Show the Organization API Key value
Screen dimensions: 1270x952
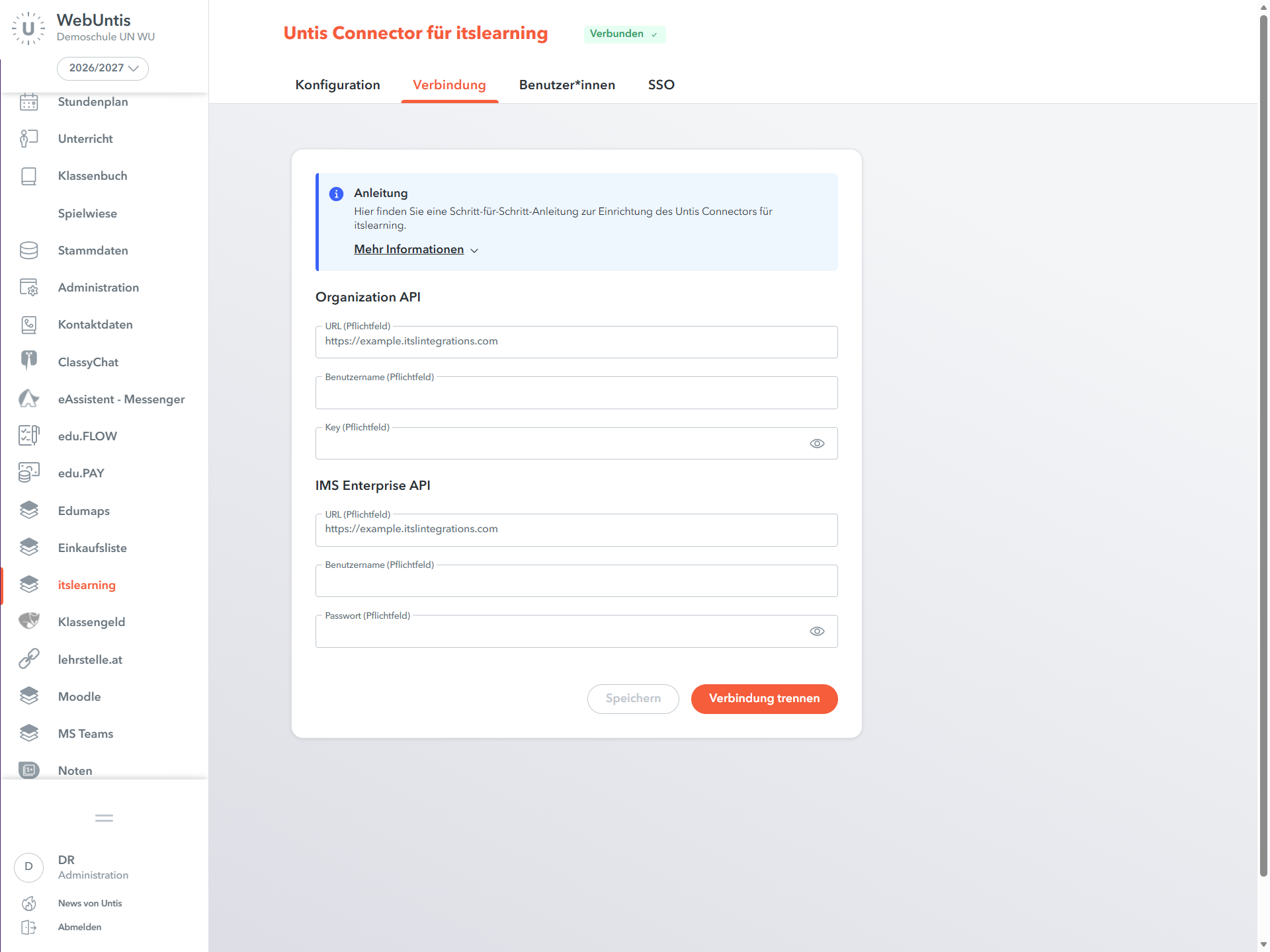817,444
